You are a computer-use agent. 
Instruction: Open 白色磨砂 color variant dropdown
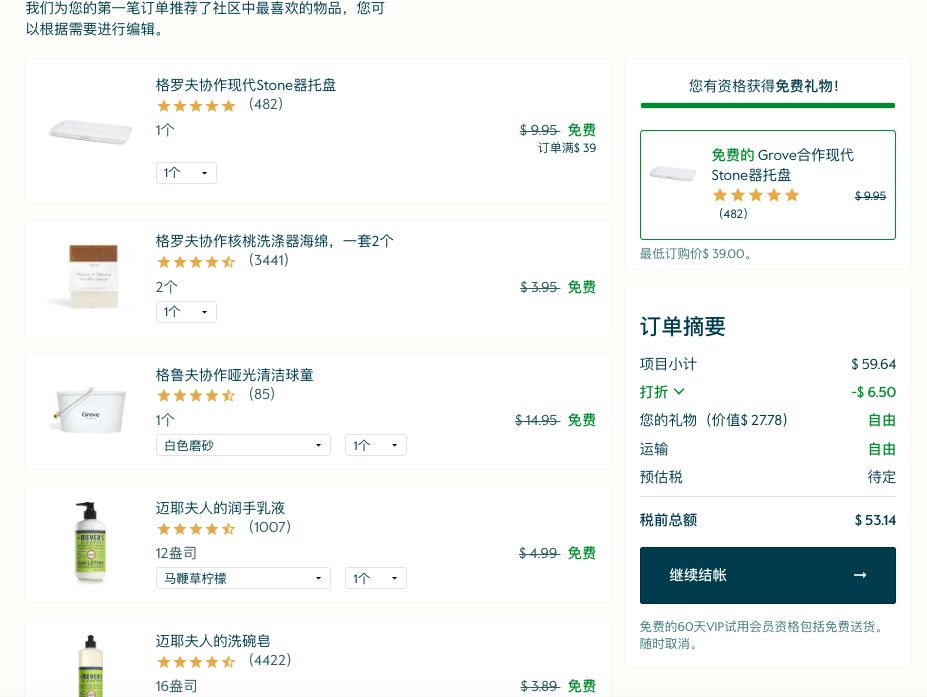[x=243, y=445]
